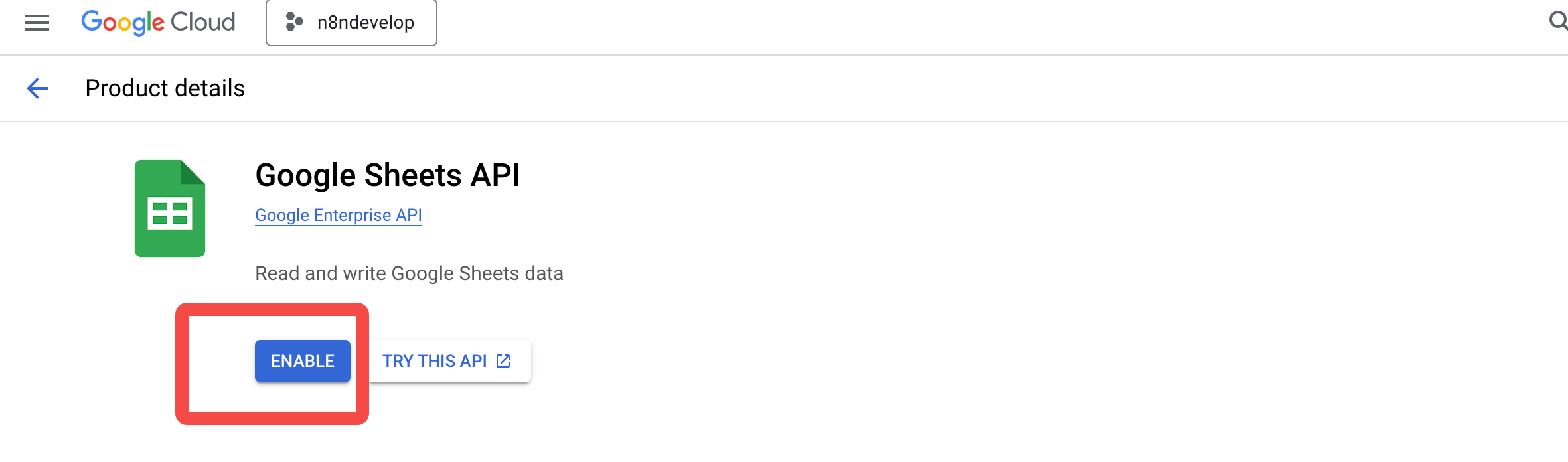The image size is (1568, 462).
Task: Click the multicolored Google wordmark
Action: click(x=123, y=23)
